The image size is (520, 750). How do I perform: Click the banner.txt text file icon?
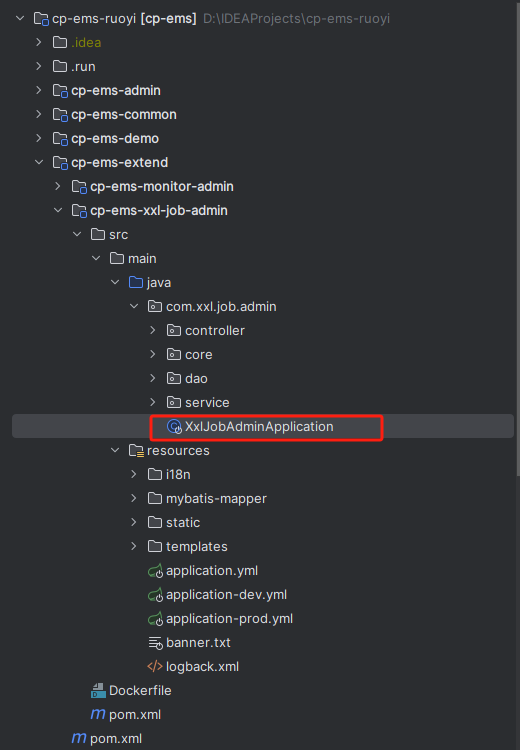click(155, 642)
